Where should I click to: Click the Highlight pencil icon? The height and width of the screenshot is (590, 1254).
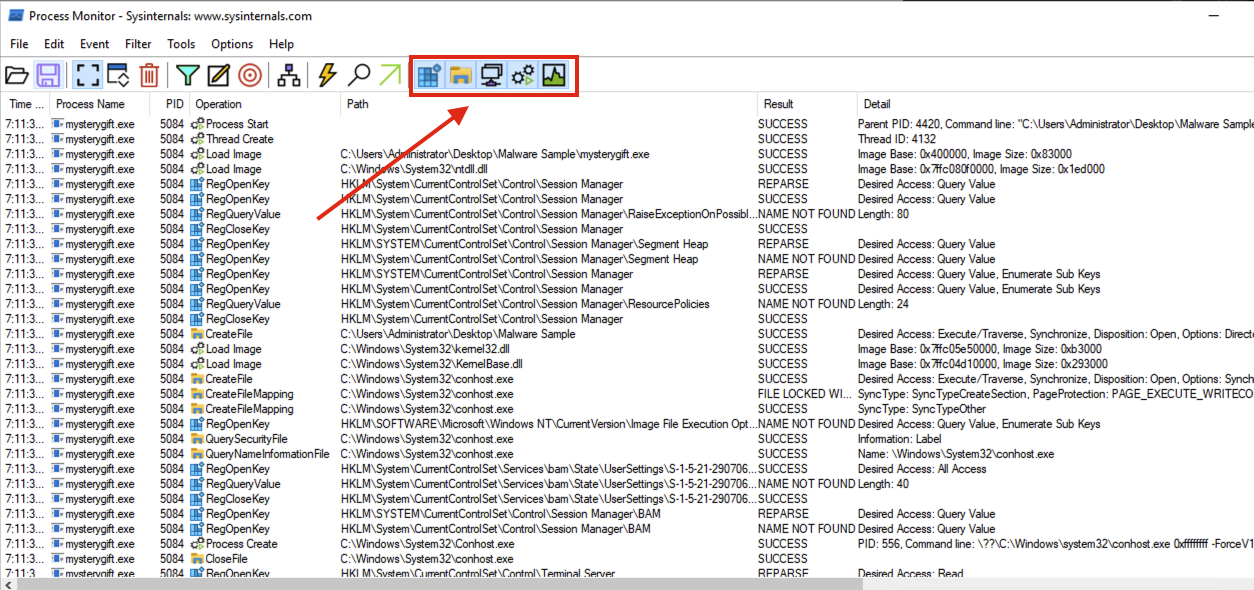218,75
